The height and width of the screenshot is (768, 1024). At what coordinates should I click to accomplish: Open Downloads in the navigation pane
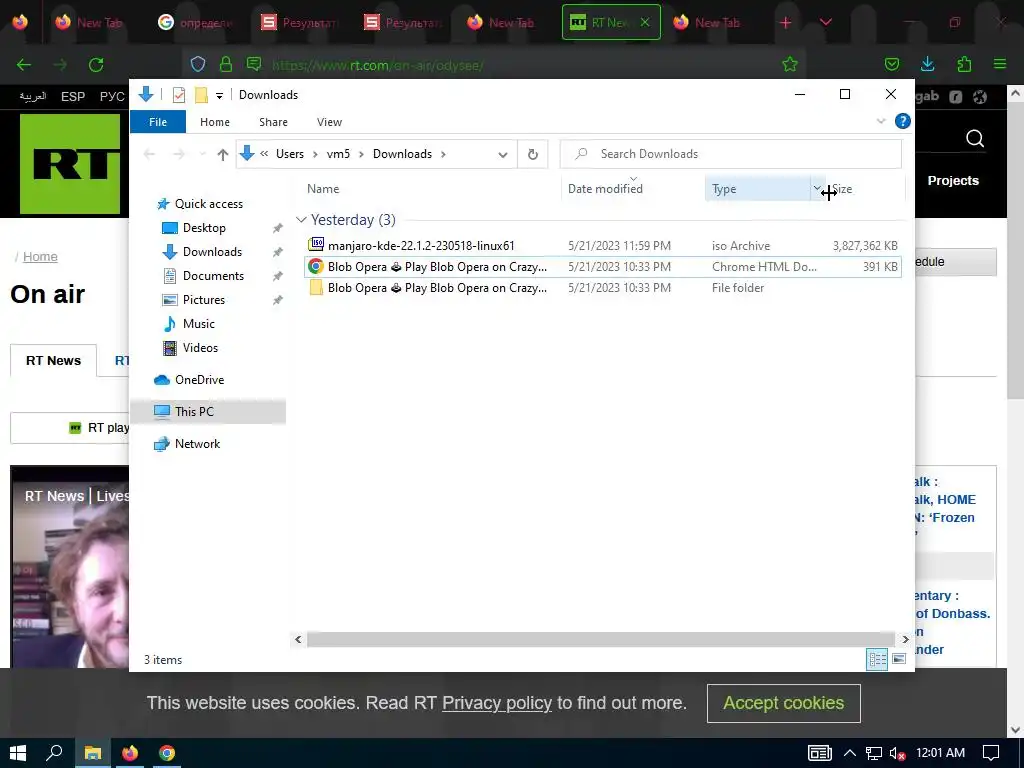pyautogui.click(x=212, y=252)
